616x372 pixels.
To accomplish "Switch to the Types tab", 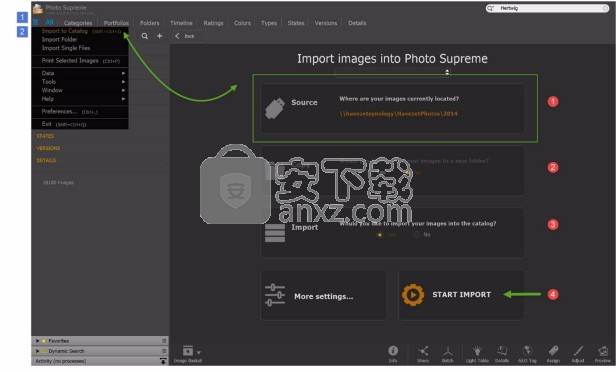I will [269, 23].
